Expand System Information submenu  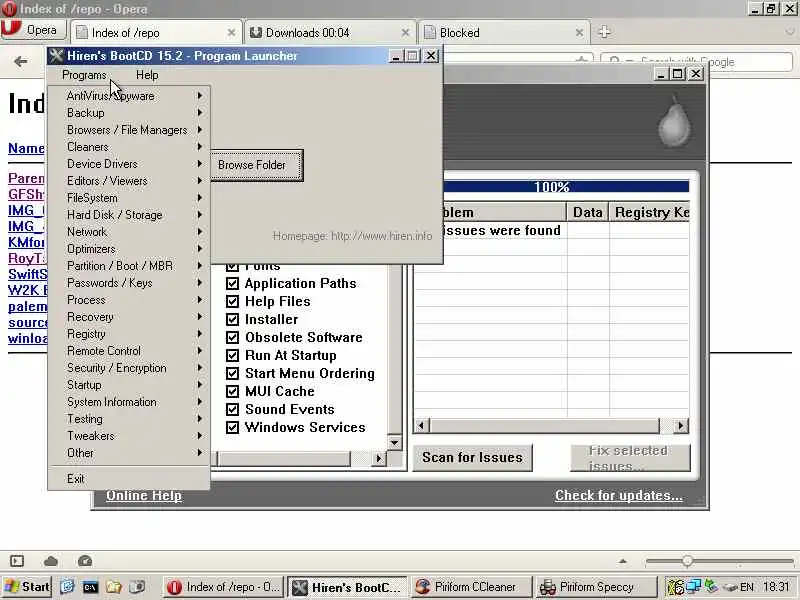pos(129,402)
